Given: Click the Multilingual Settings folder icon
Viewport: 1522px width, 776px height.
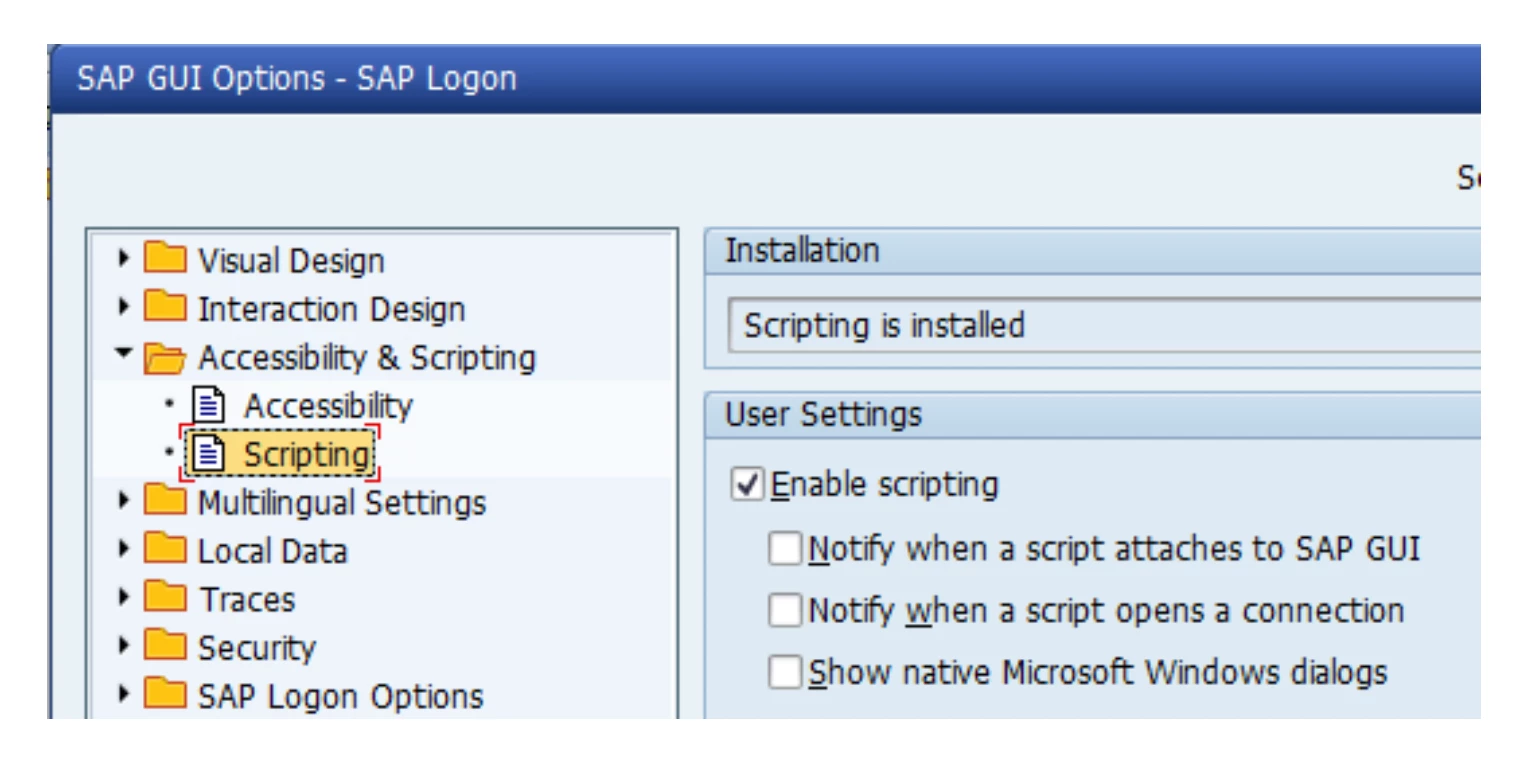Looking at the screenshot, I should click(x=165, y=501).
